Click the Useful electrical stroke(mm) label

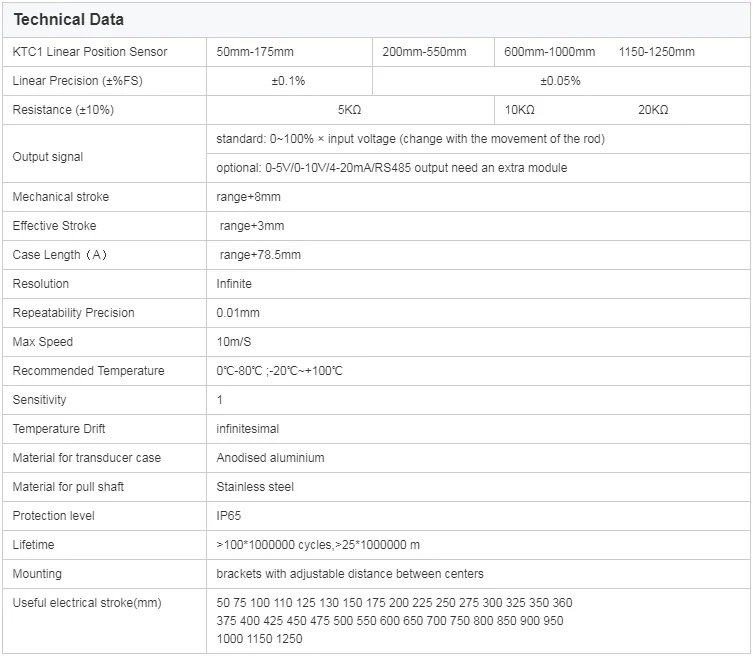click(86, 603)
